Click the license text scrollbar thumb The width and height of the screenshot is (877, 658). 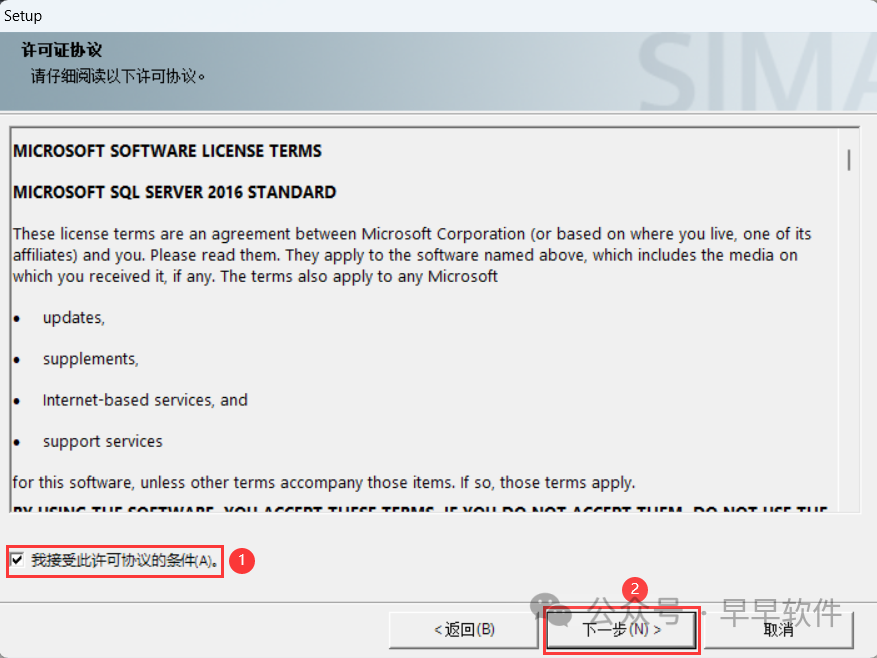pyautogui.click(x=849, y=159)
